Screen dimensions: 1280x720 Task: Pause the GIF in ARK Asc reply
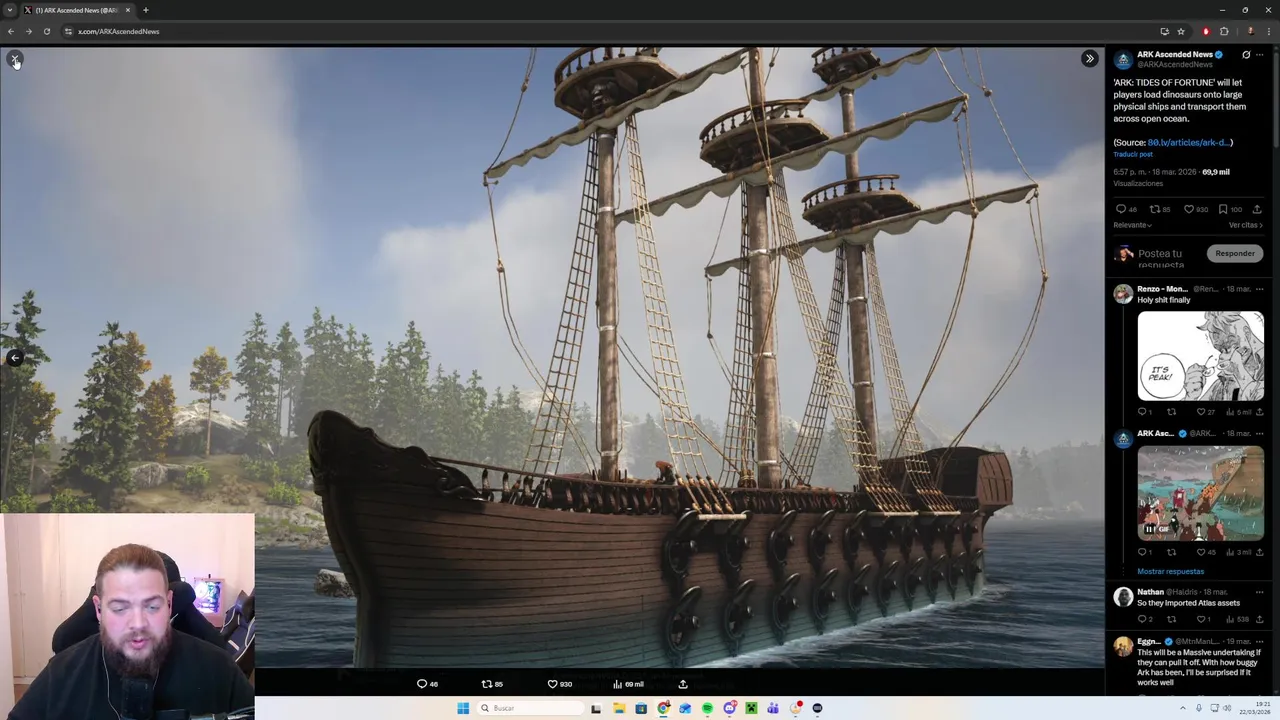tap(1150, 529)
